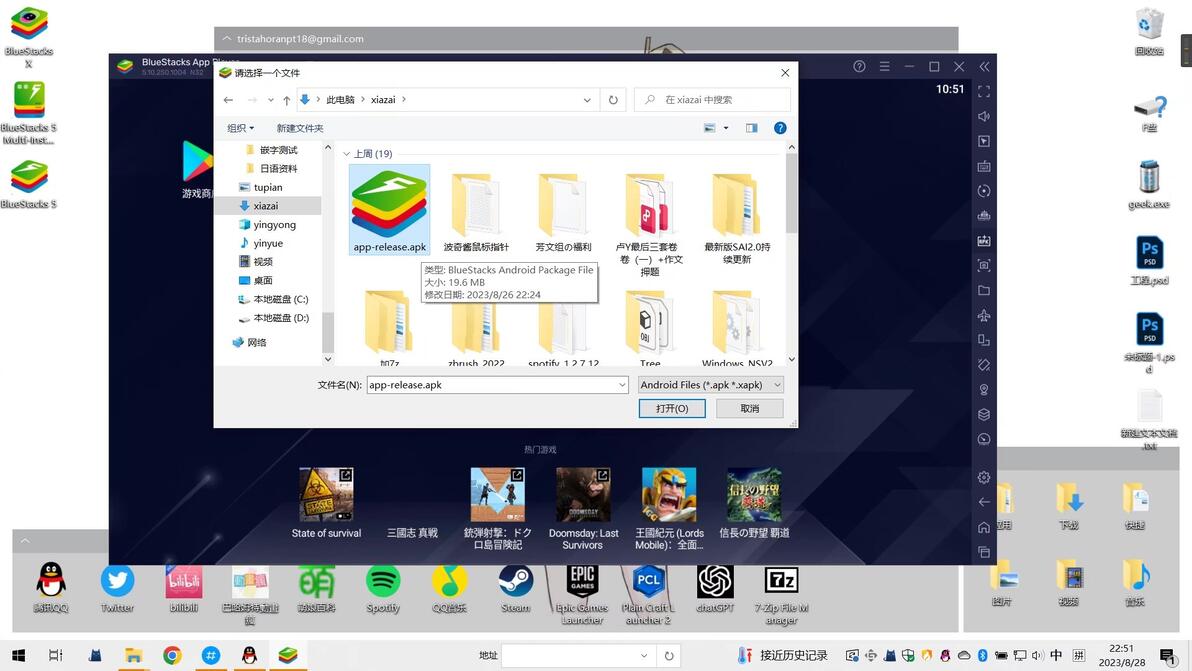Viewport: 1192px width, 671px height.
Task: Open BlueStacks help icon in title bar
Action: [x=859, y=67]
